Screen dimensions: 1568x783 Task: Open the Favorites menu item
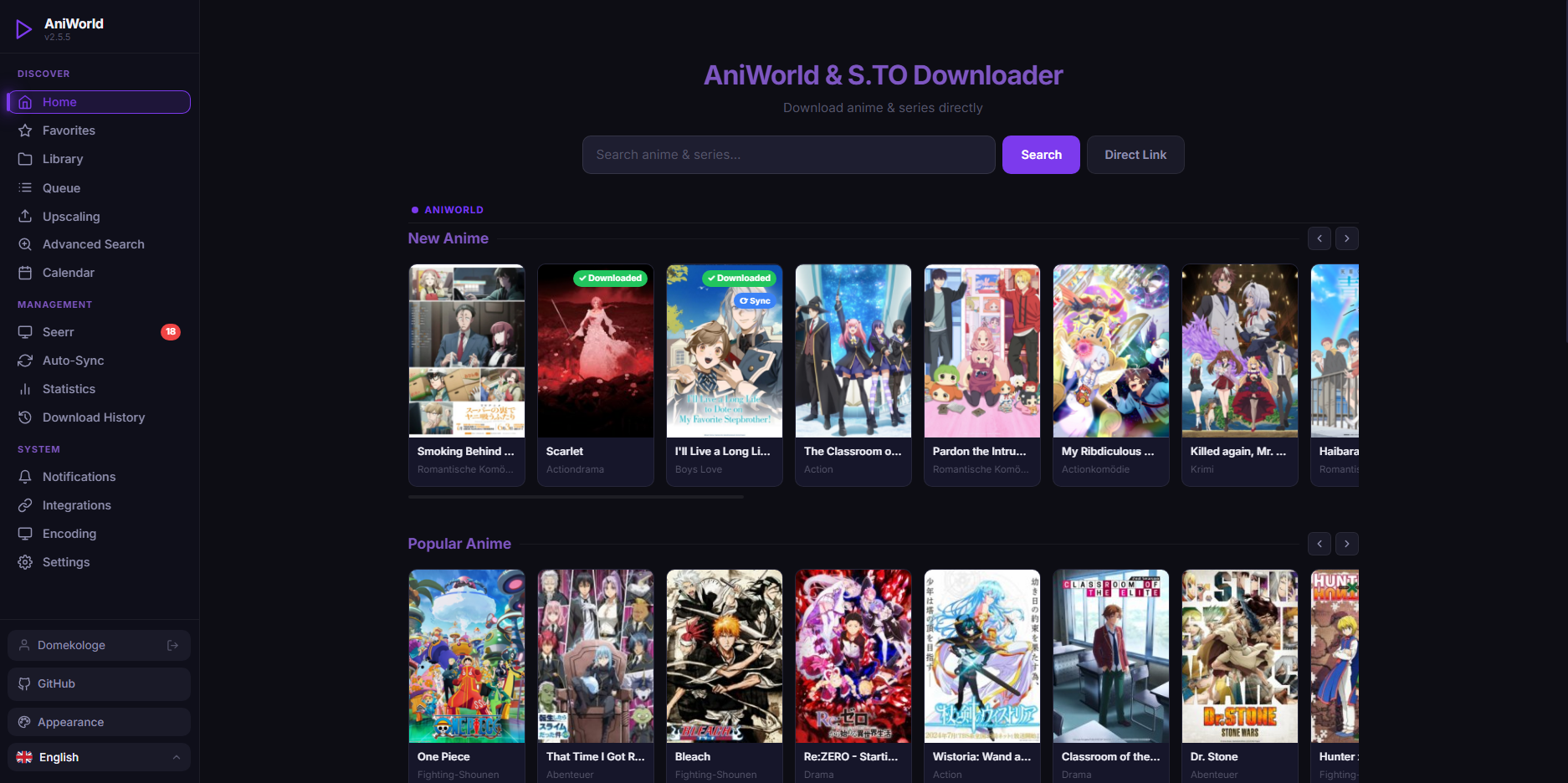coord(99,130)
